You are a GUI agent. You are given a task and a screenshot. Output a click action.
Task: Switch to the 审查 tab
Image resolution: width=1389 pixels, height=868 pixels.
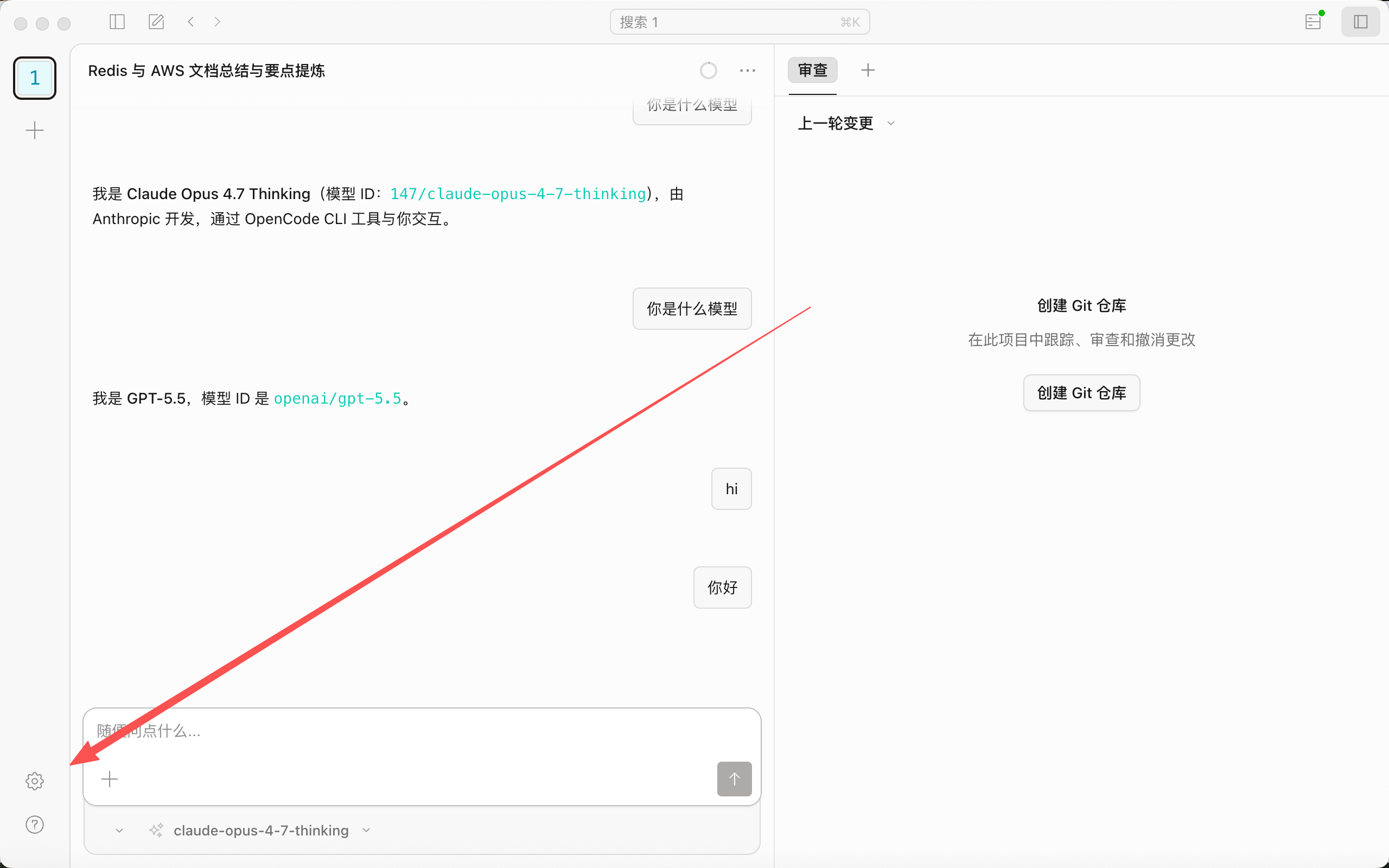click(813, 70)
